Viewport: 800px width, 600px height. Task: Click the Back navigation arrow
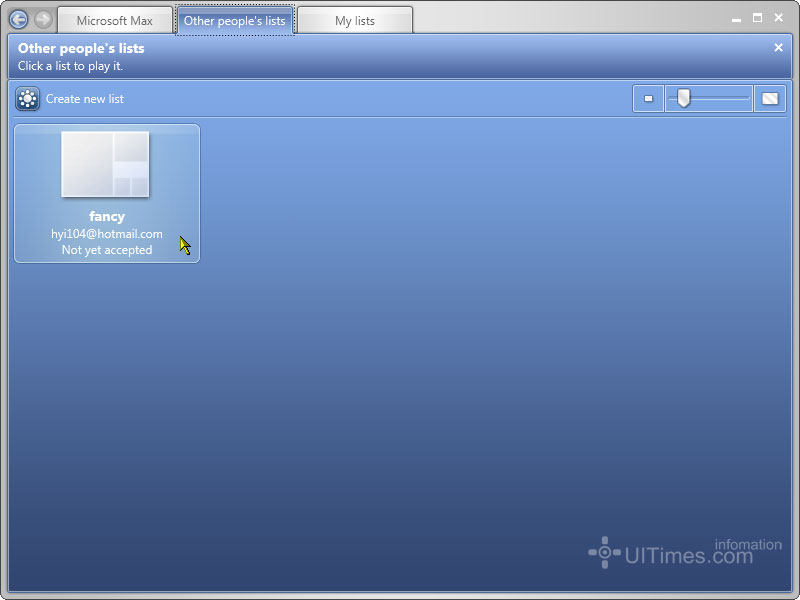coord(19,20)
